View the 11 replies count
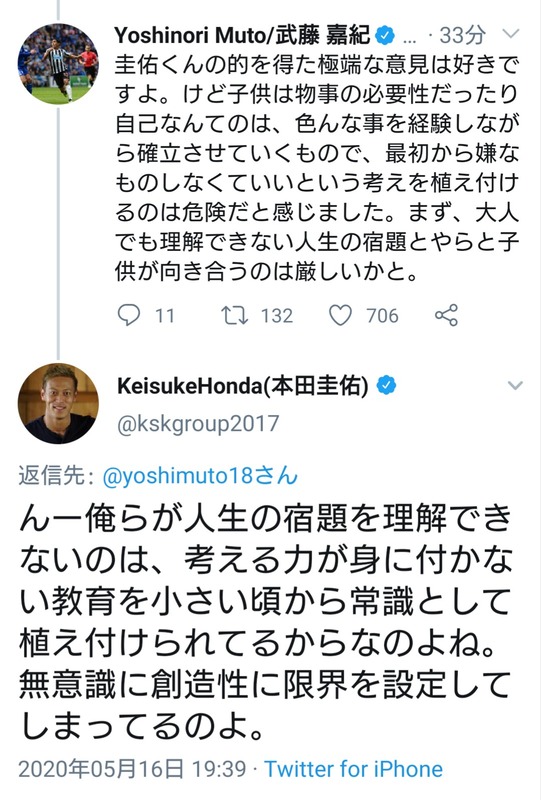This screenshot has width=541, height=800. [164, 316]
